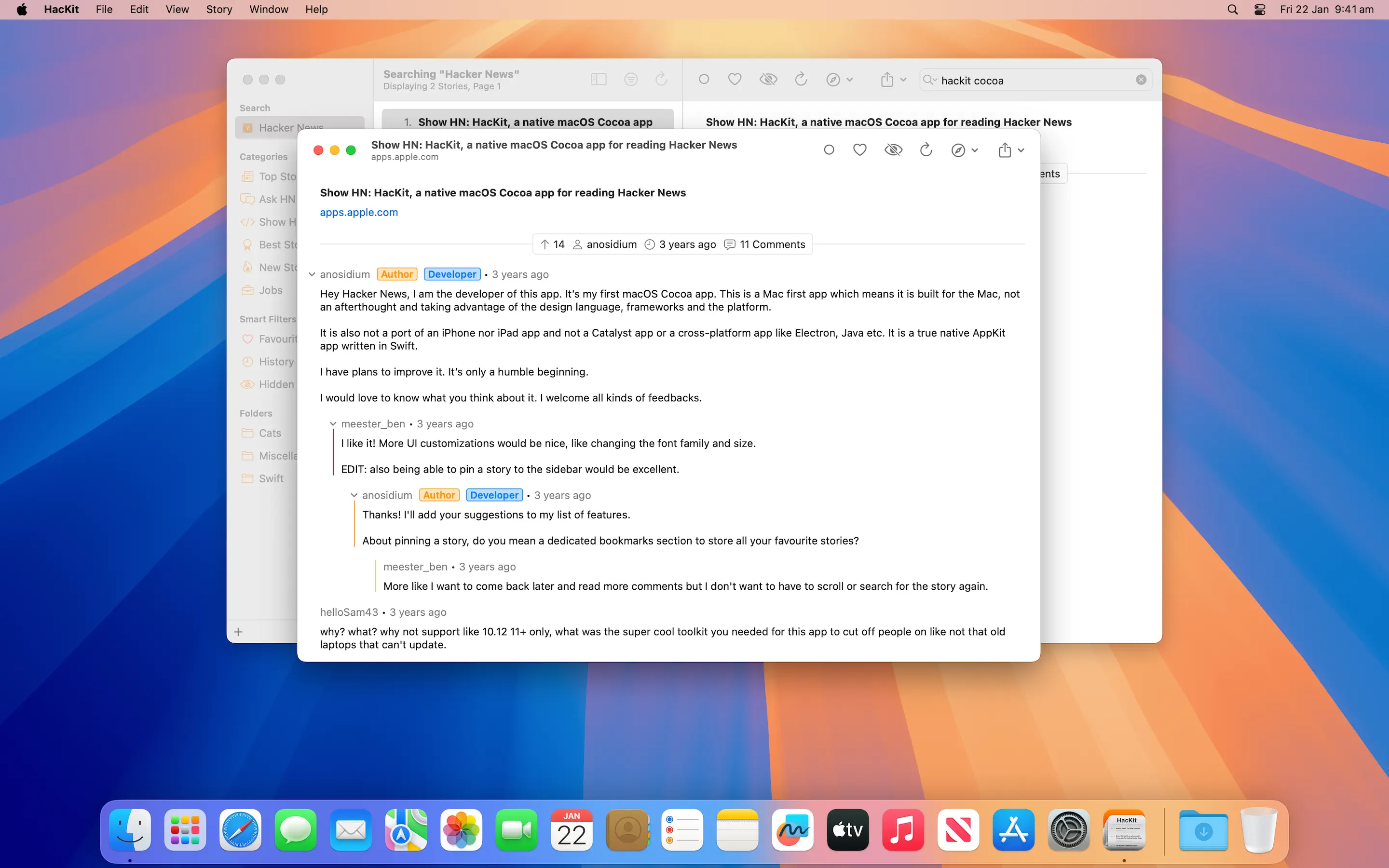1389x868 pixels.
Task: Collapse top anosidium comment thread
Action: pos(312,274)
